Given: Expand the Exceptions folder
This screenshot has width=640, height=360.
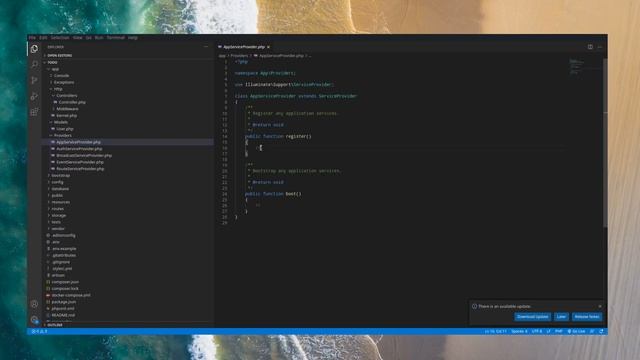Looking at the screenshot, I should pos(64,82).
